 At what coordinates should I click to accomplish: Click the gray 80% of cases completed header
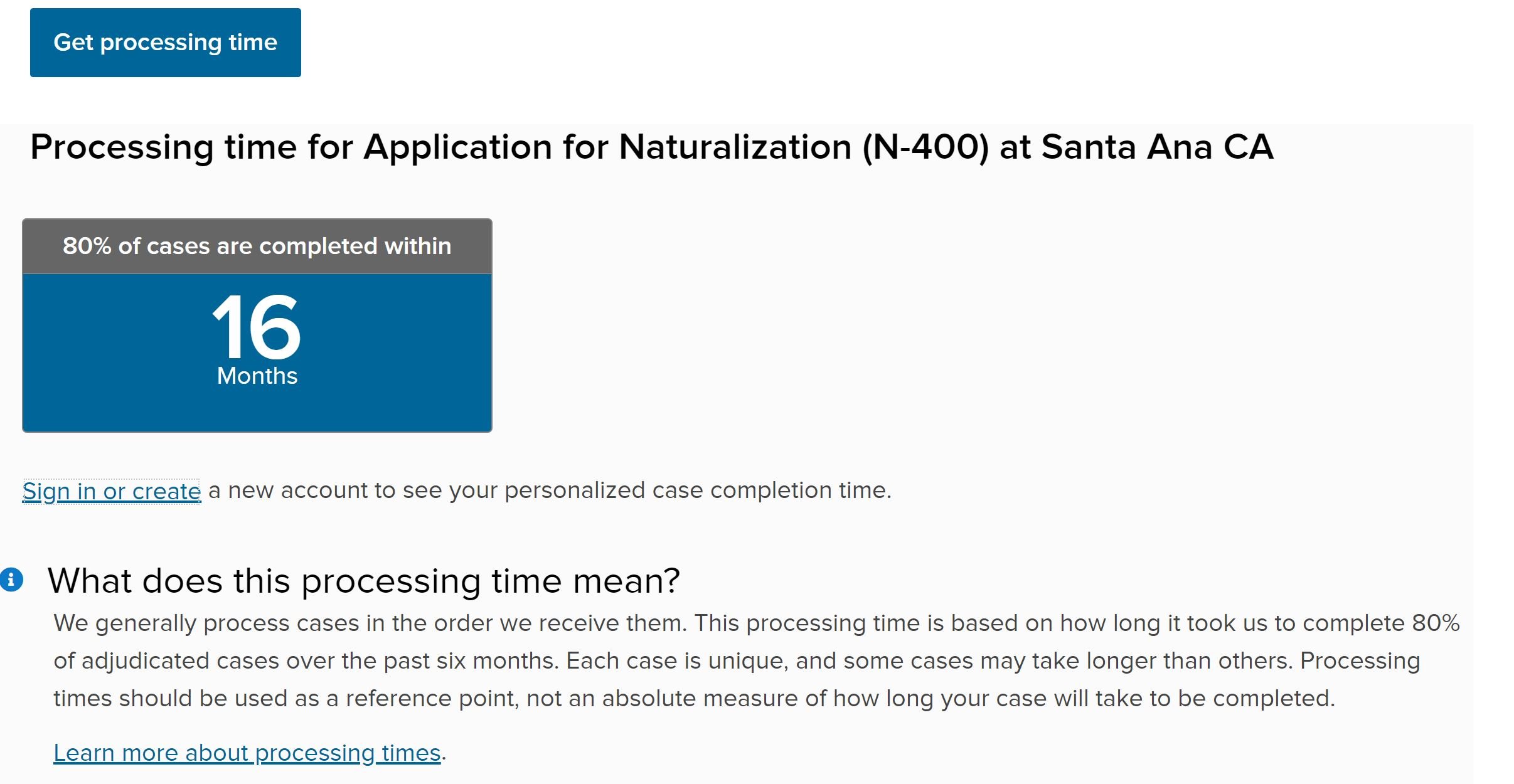(257, 246)
